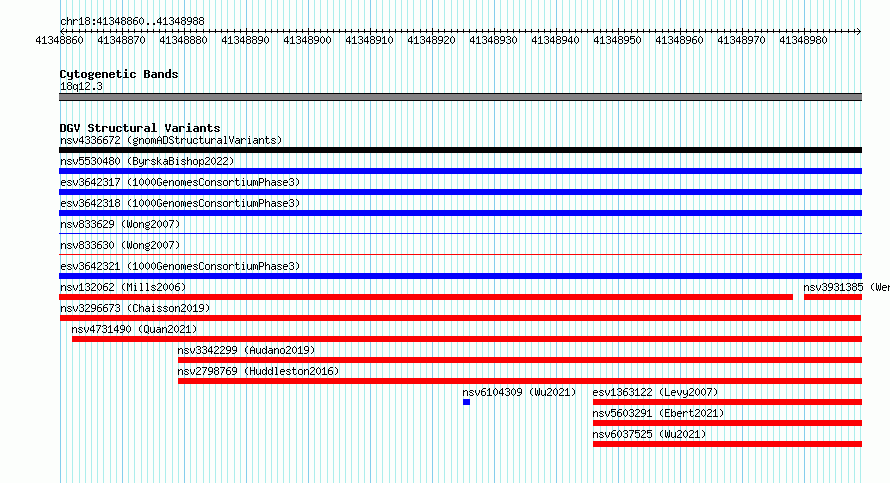
Task: Click ruler position 41348940
Action: click(555, 40)
